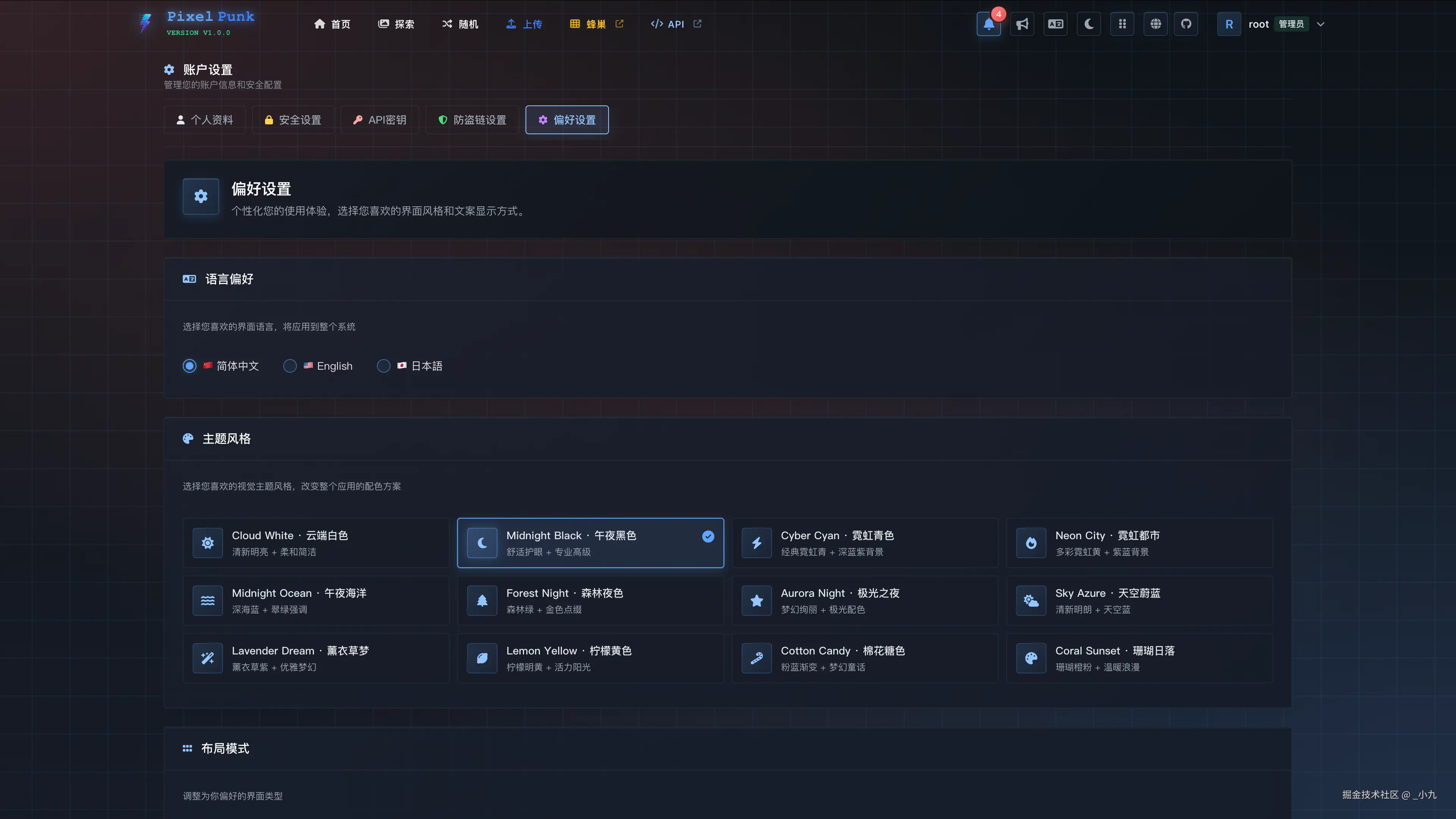Click the language switch icon in header
The height and width of the screenshot is (819, 1456).
(1055, 24)
